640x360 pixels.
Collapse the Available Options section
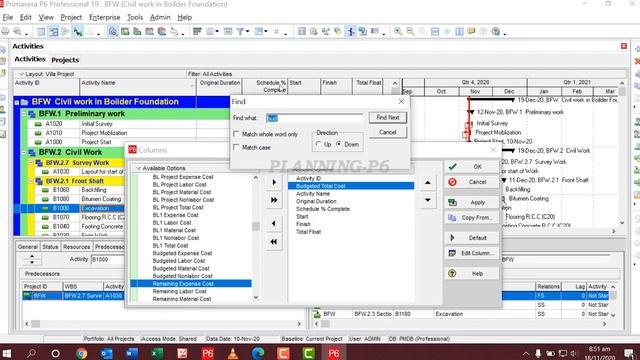(x=138, y=168)
